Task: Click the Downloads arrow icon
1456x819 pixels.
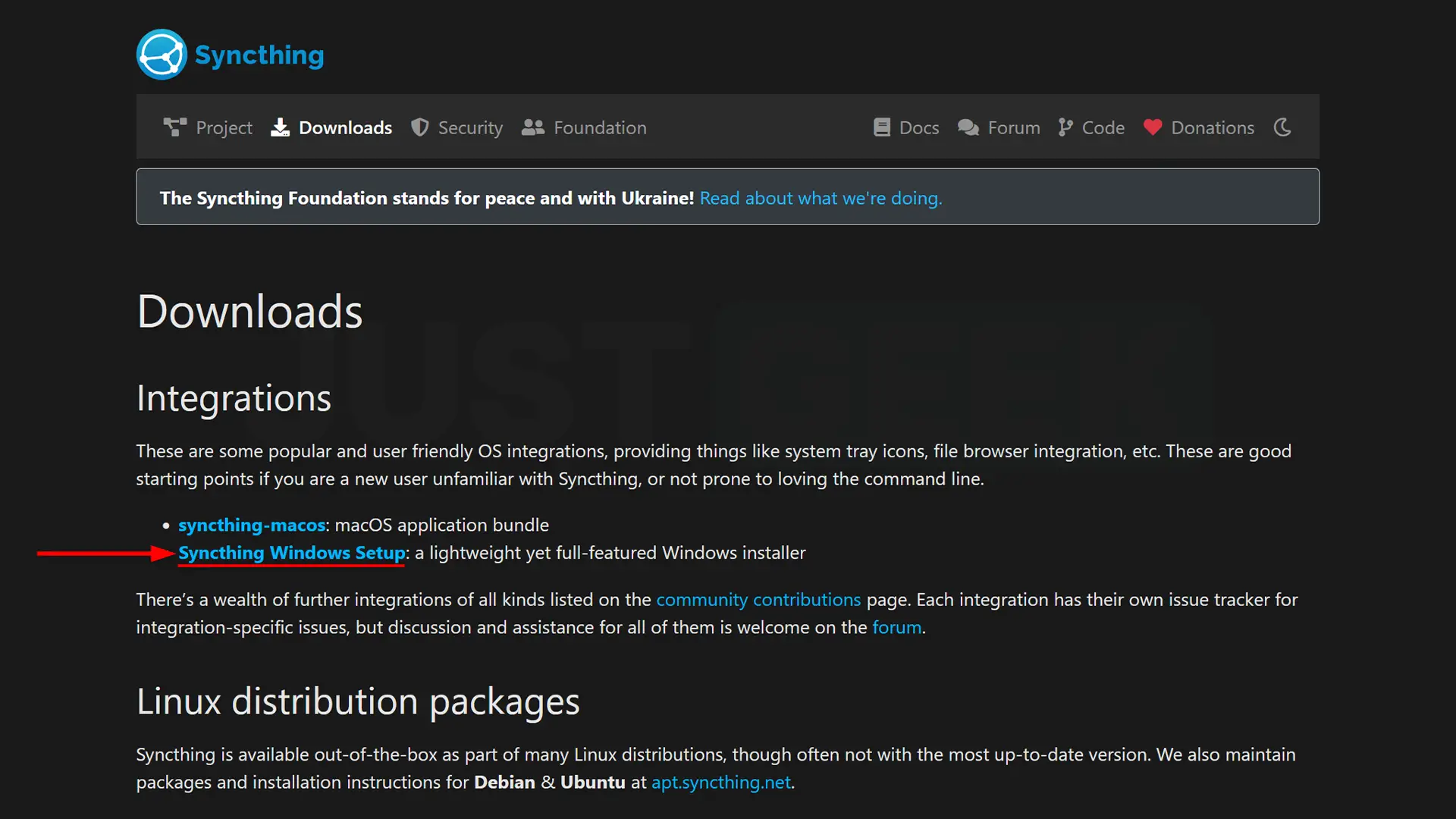Action: (x=281, y=127)
